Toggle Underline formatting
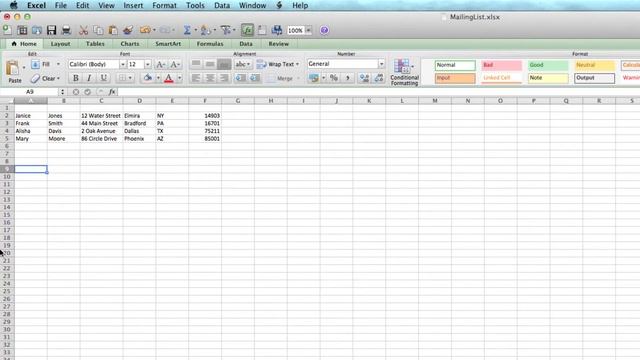Image resolution: width=640 pixels, height=360 pixels. pos(103,78)
